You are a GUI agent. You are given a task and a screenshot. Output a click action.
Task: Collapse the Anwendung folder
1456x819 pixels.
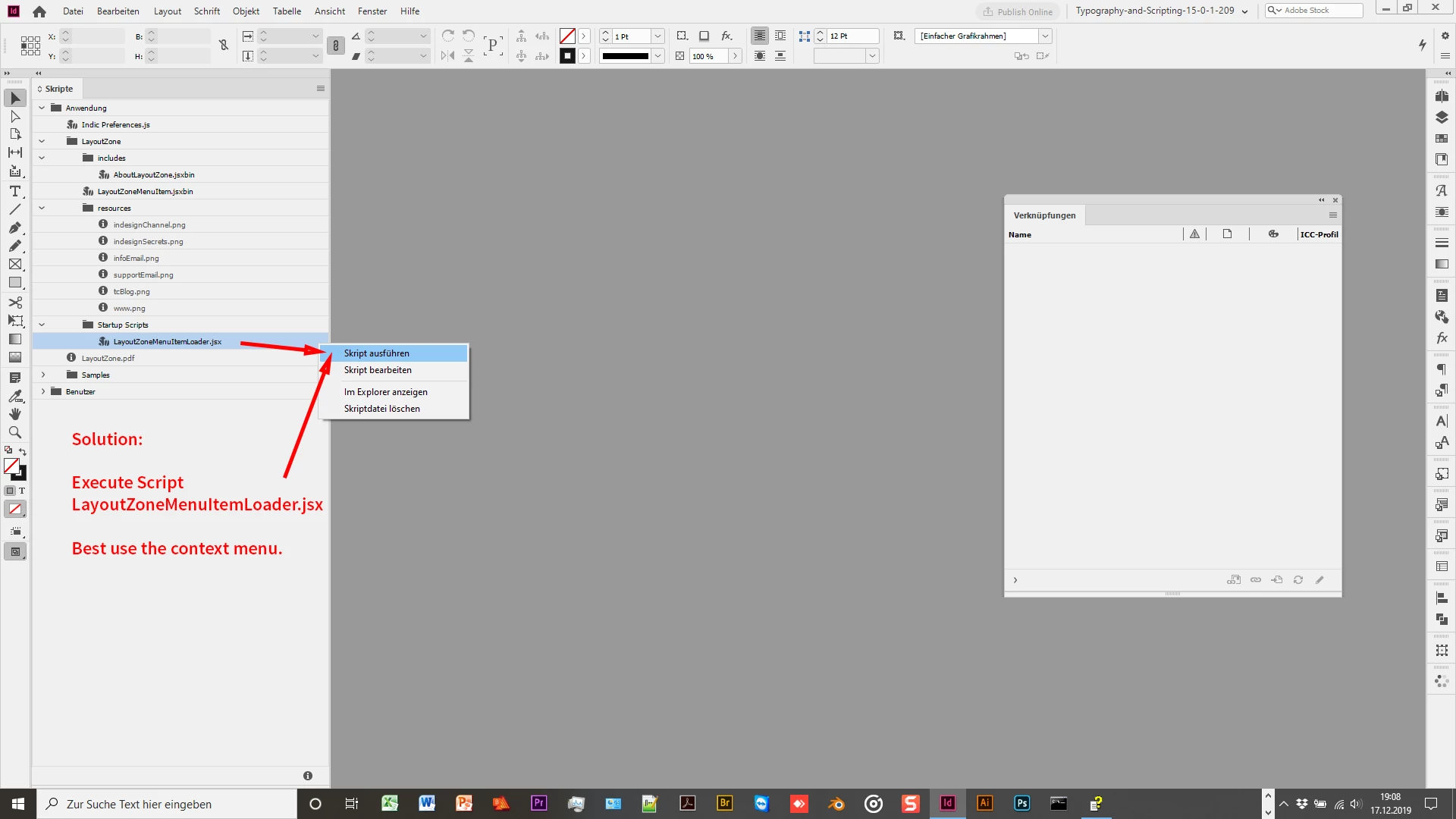[42, 108]
